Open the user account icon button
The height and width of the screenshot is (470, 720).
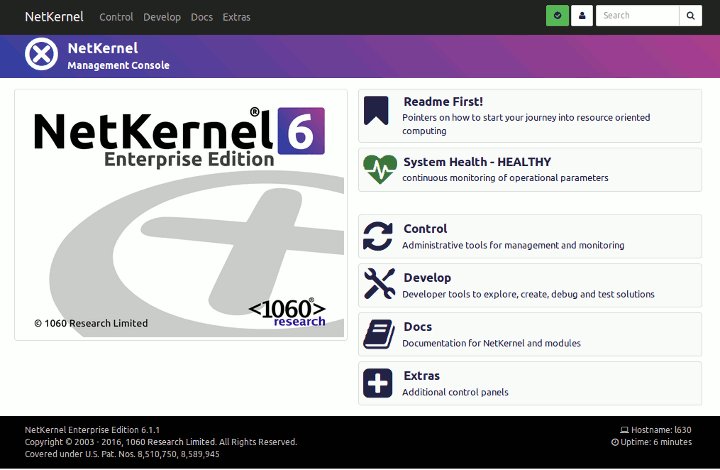coord(582,16)
